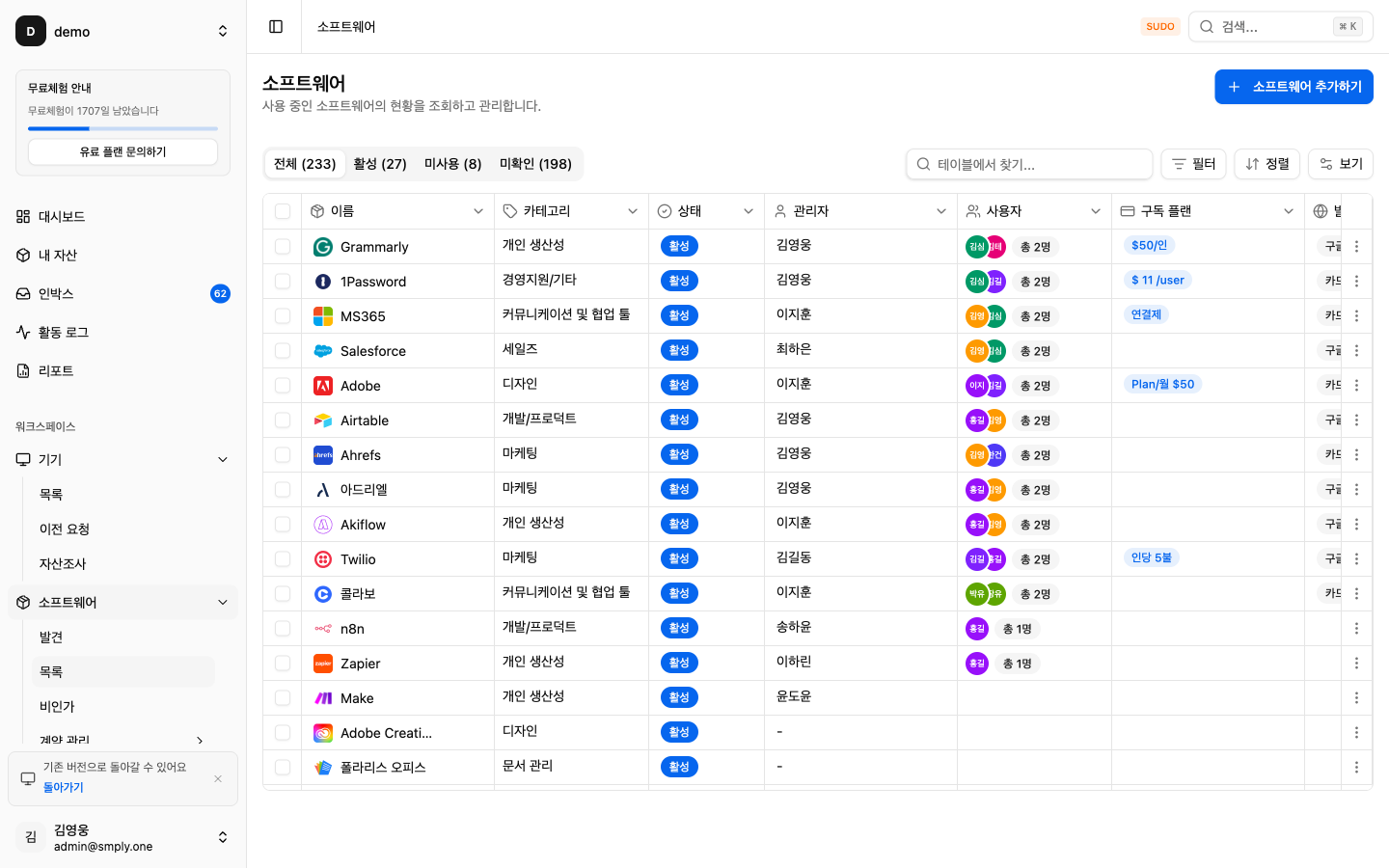Click 유료 플랜 문의하기 button
1389x868 pixels.
(x=123, y=151)
